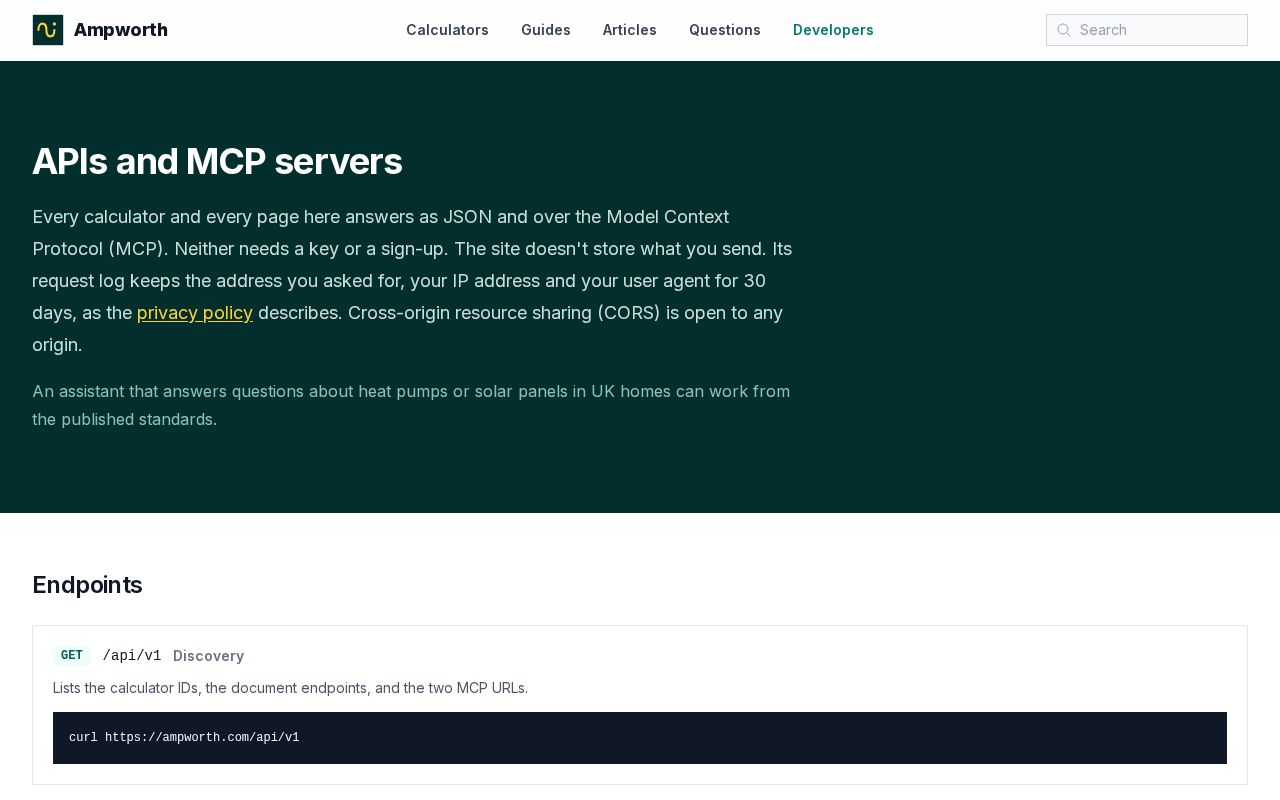Select the Developers nav link
Viewport: 1280px width, 800px height.
[833, 30]
